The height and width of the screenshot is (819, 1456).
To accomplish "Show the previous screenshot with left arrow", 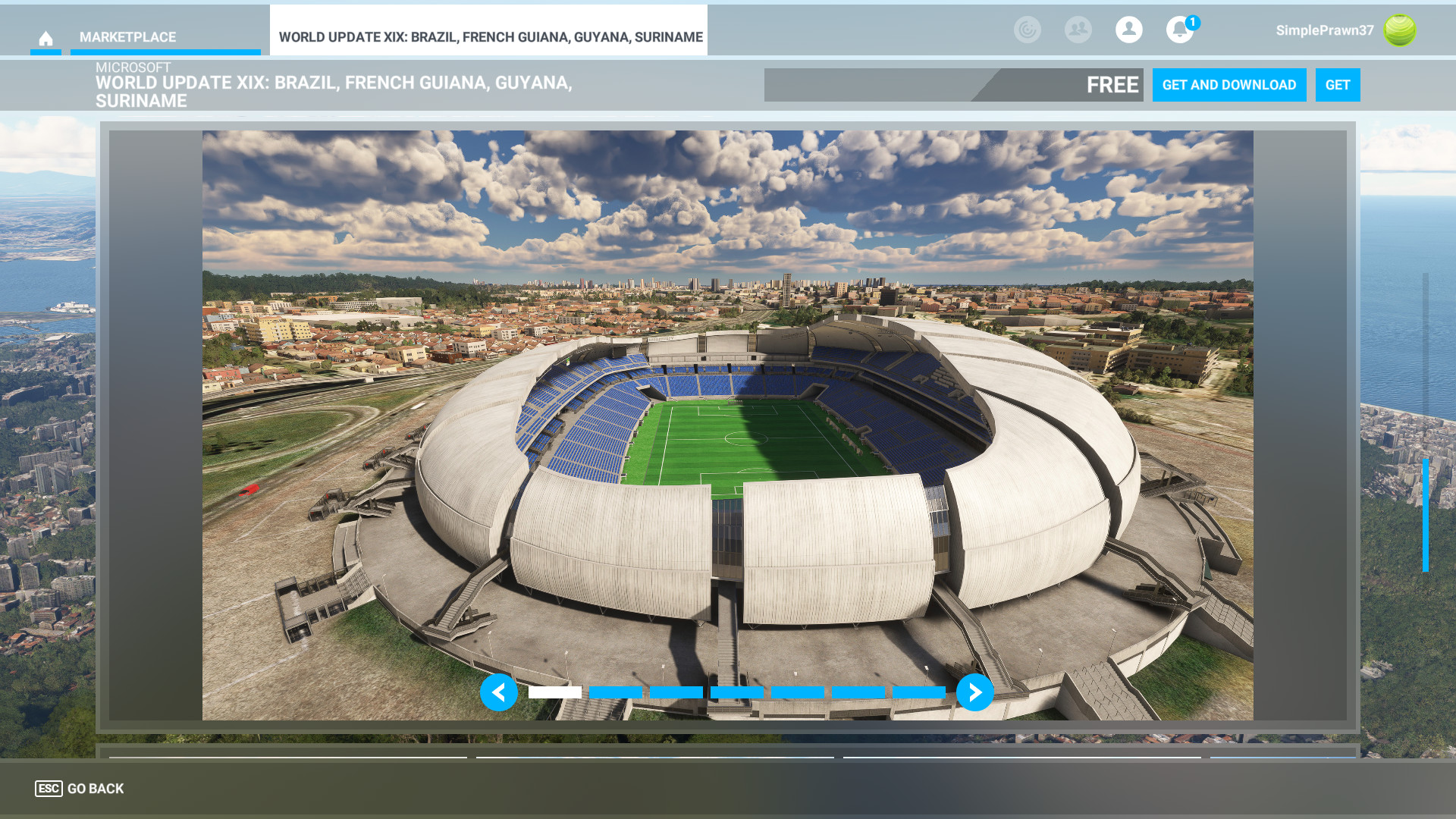I will pyautogui.click(x=499, y=692).
